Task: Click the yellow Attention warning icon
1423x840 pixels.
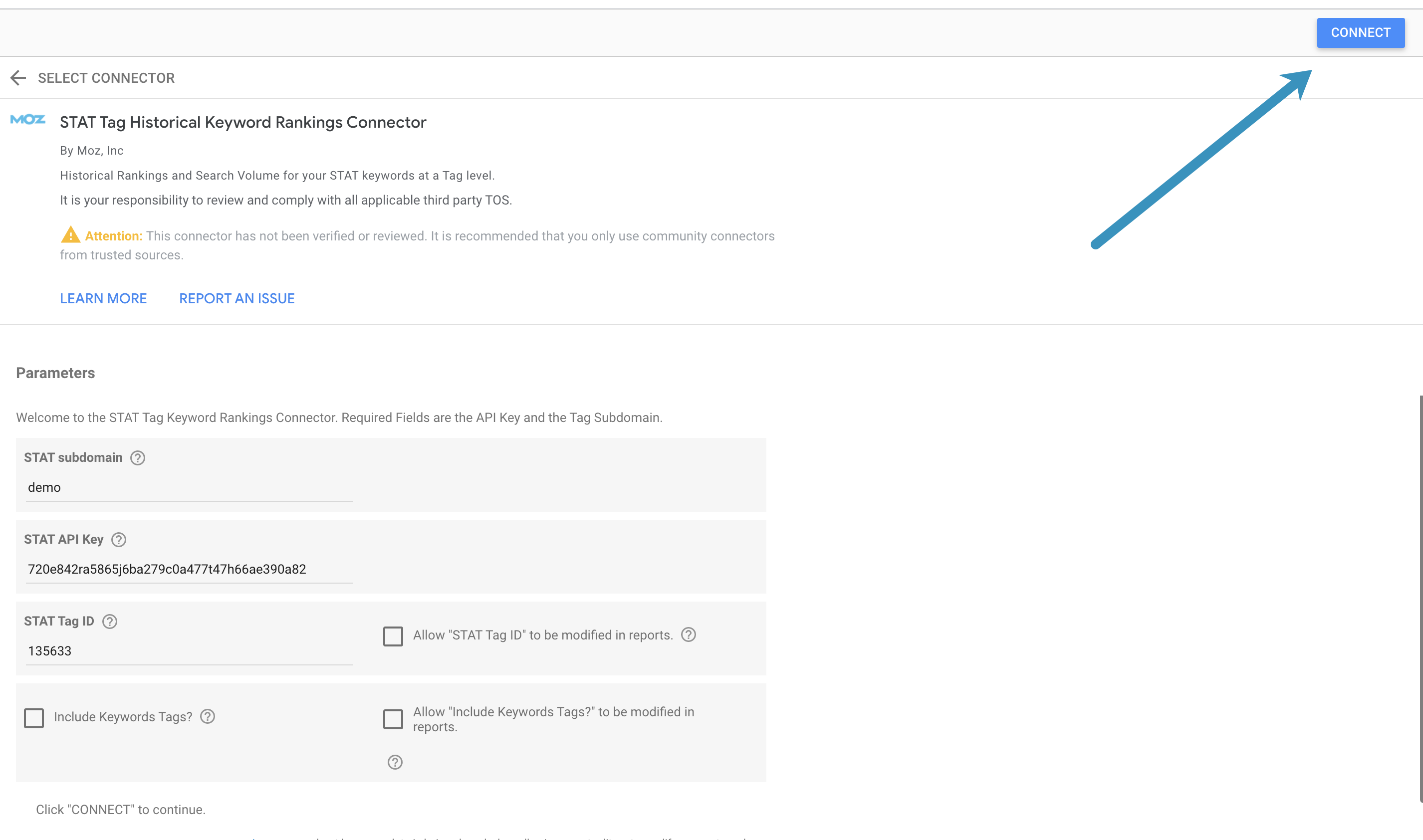Action: 70,235
